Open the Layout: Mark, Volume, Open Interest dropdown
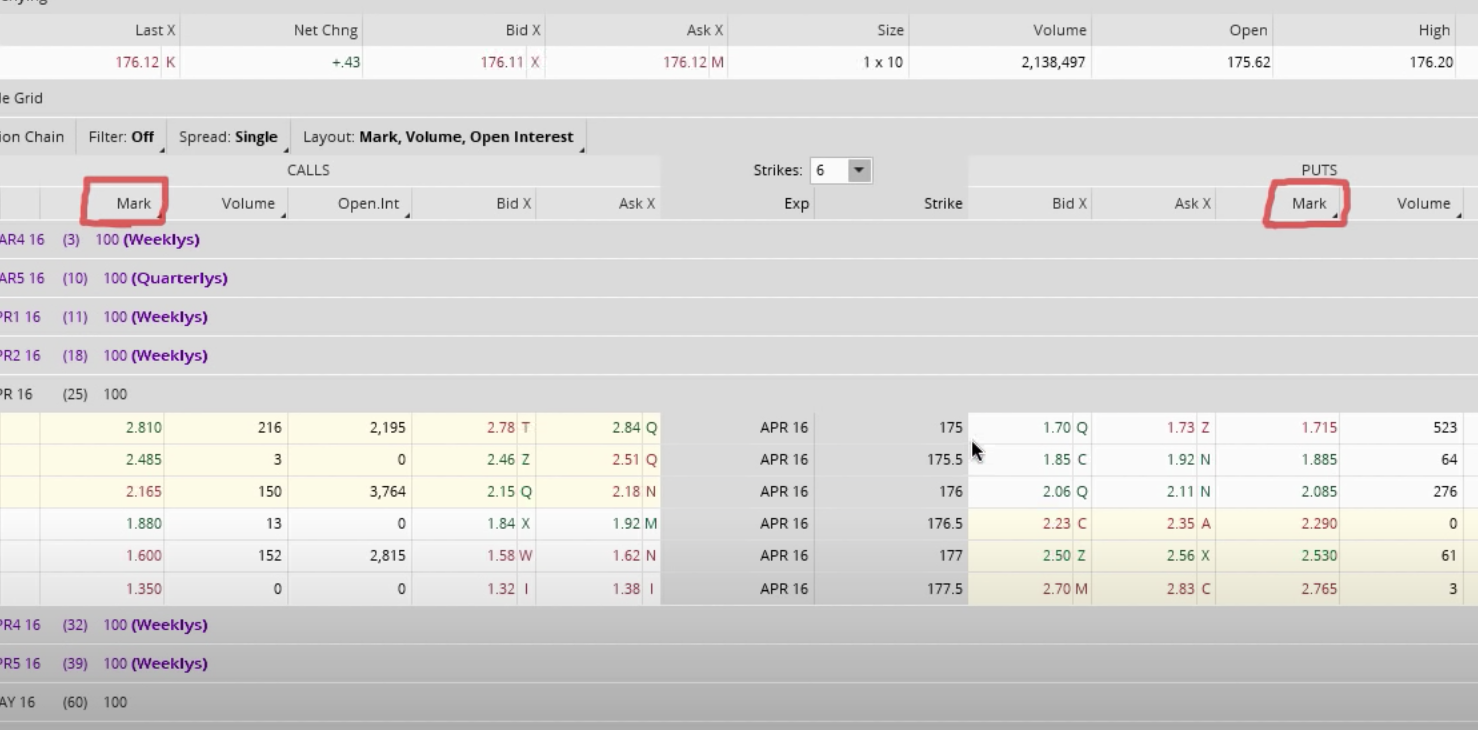The image size is (1478, 730). coord(438,137)
